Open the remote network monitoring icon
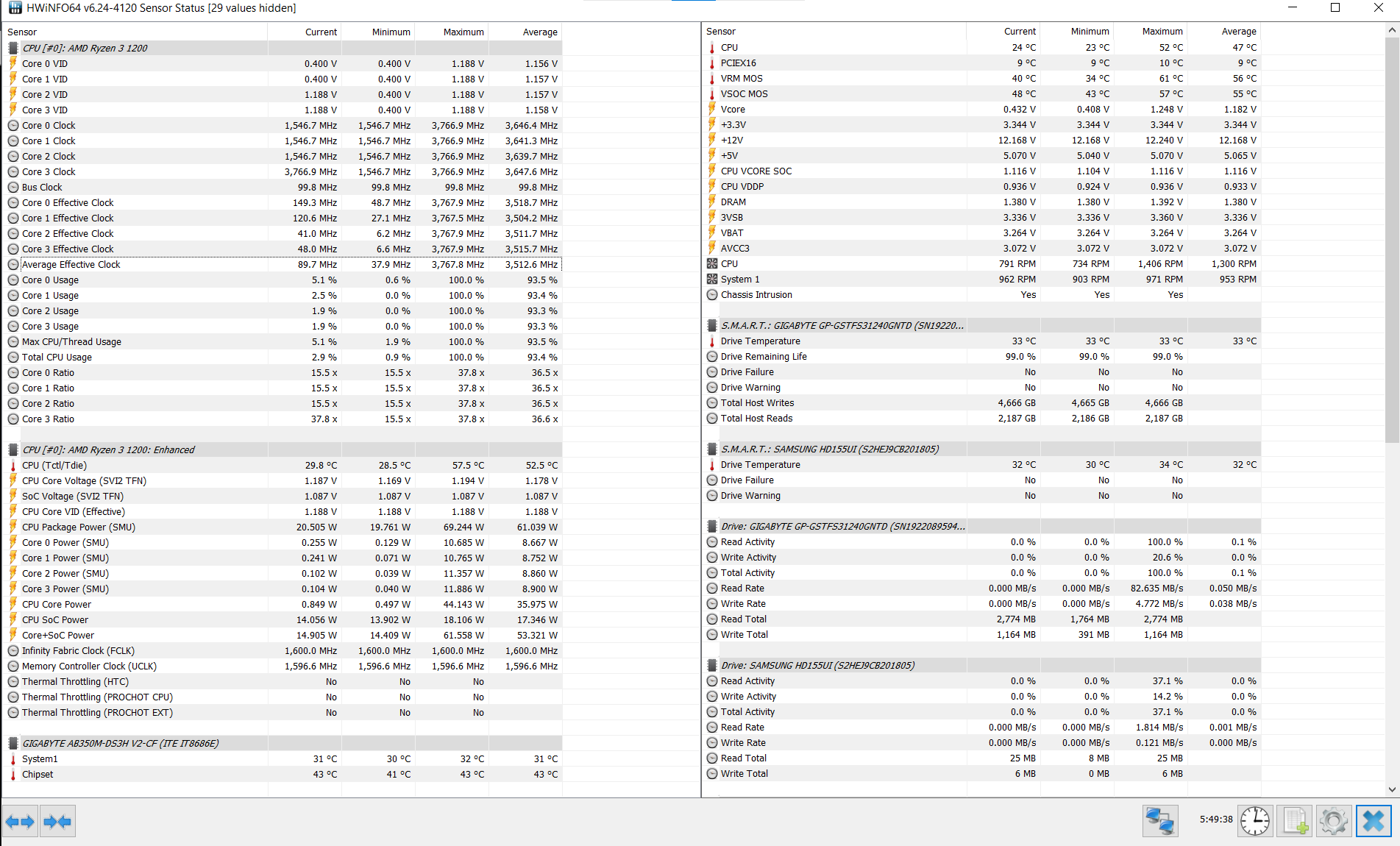1400x846 pixels. coord(1160,821)
